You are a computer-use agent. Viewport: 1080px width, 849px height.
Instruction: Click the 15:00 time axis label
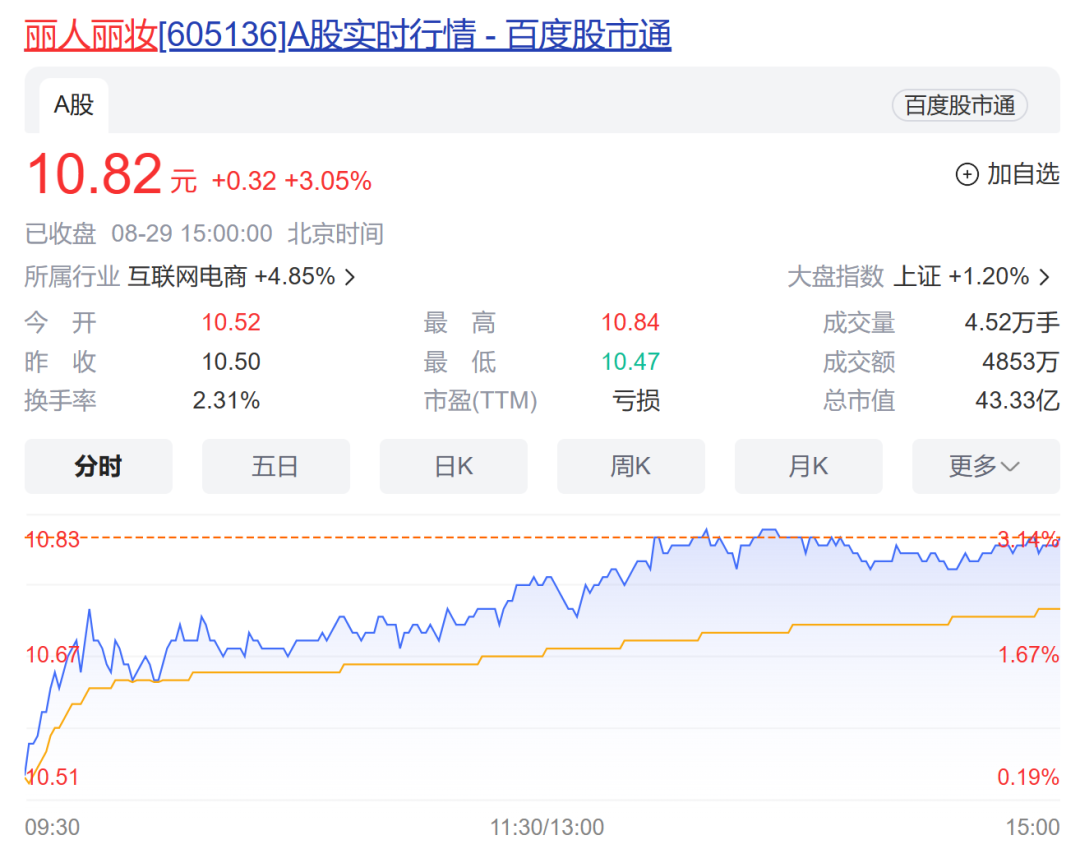pyautogui.click(x=1032, y=826)
